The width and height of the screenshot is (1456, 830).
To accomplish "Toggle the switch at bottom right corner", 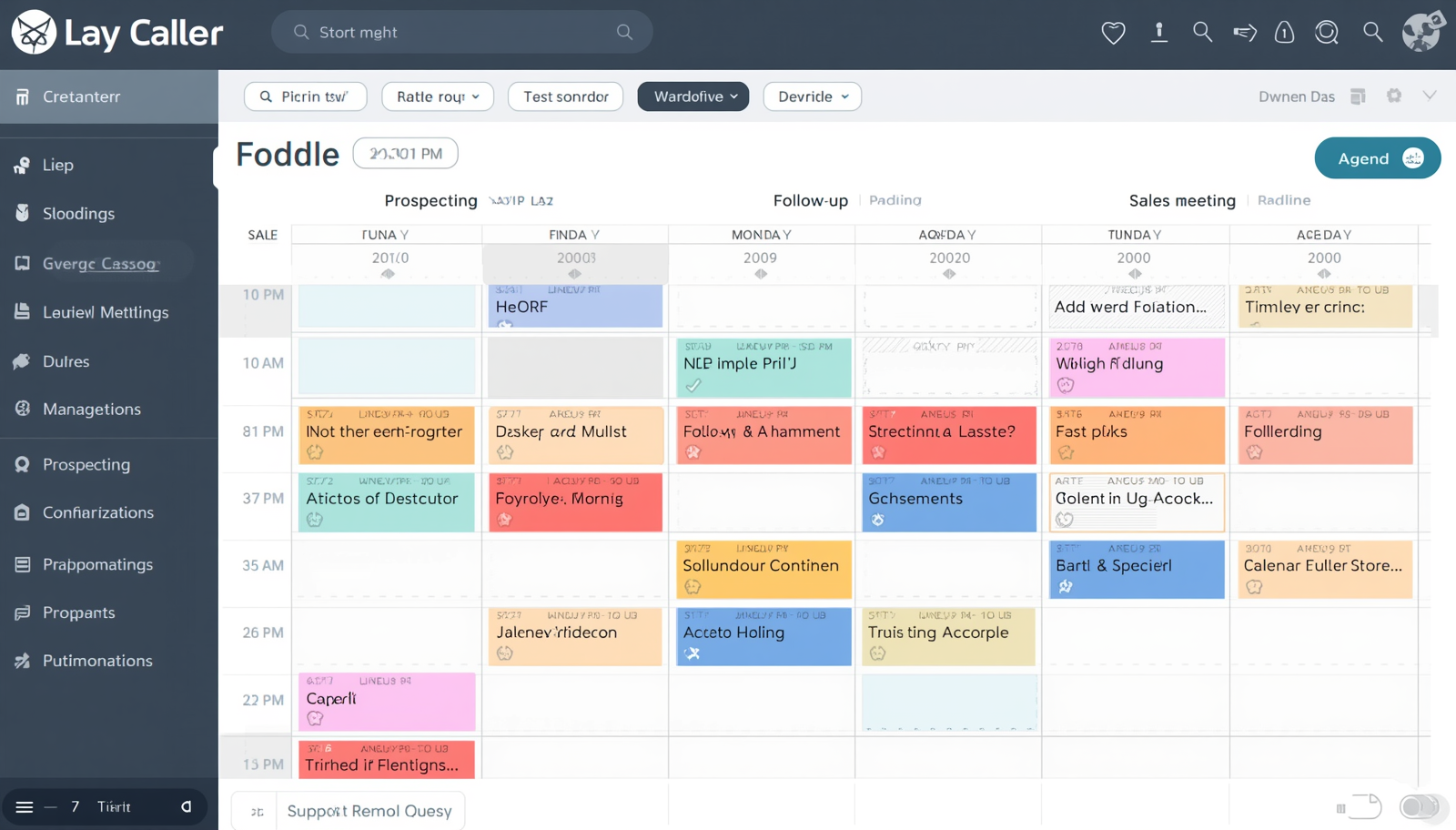I will (x=1419, y=806).
